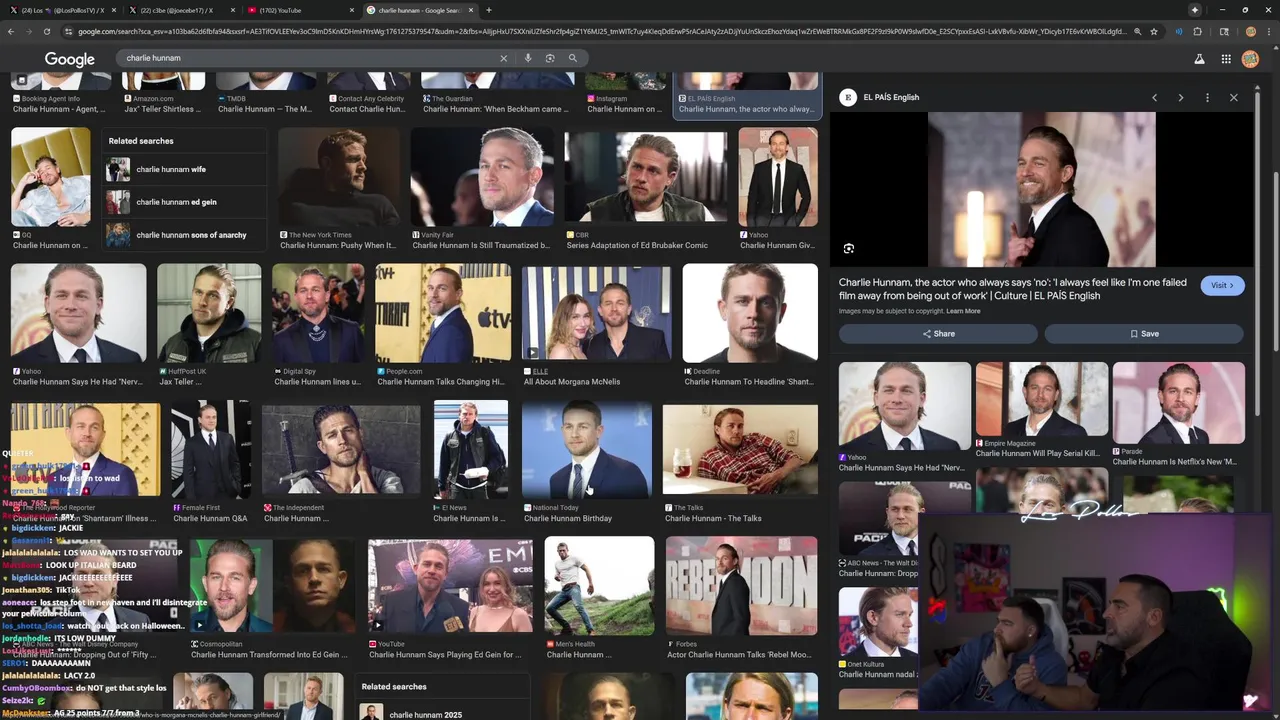The width and height of the screenshot is (1280, 720).
Task: Start voice search with microphone icon
Action: pyautogui.click(x=528, y=58)
